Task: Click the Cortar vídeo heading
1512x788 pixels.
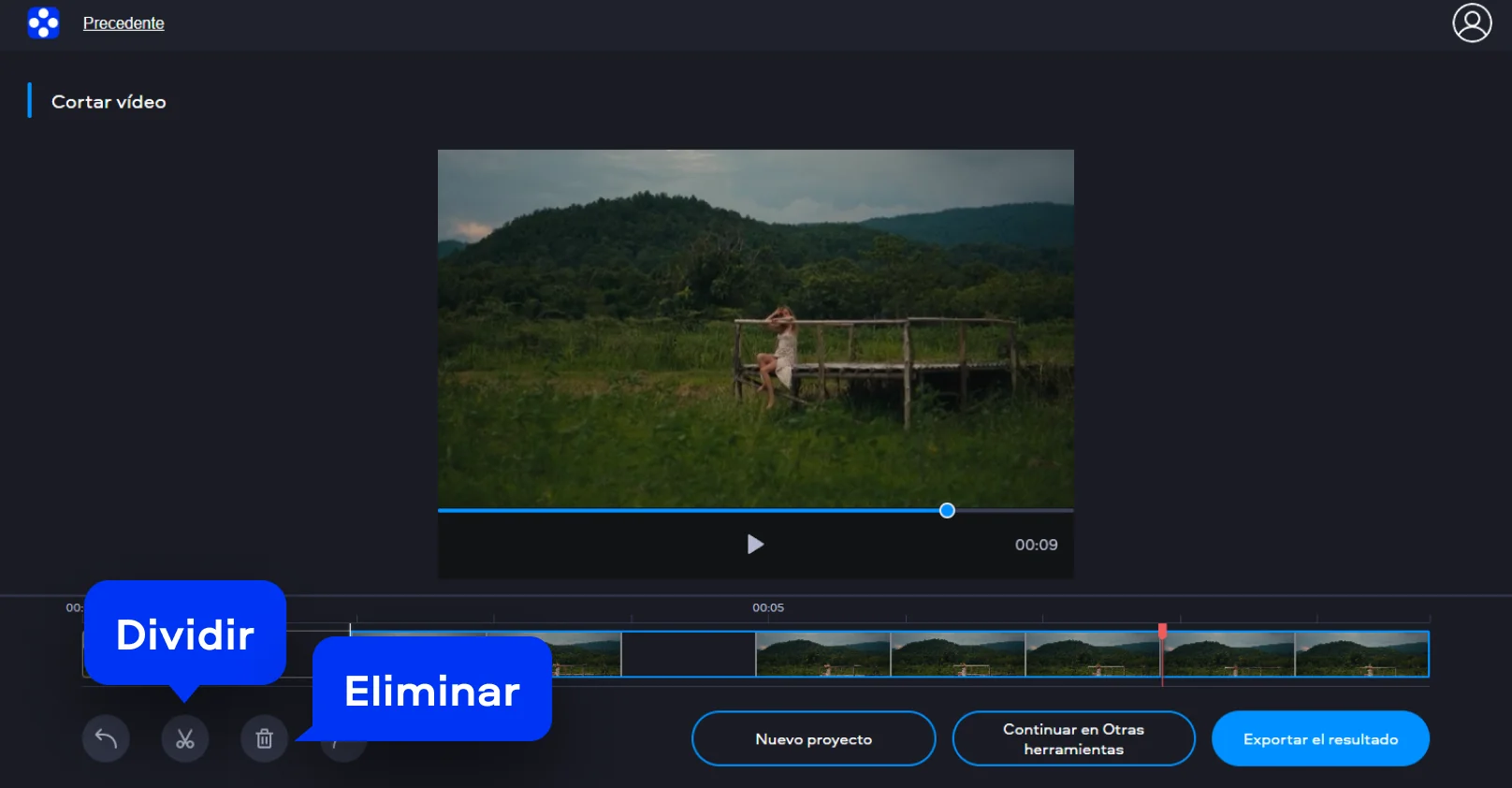Action: (x=109, y=102)
